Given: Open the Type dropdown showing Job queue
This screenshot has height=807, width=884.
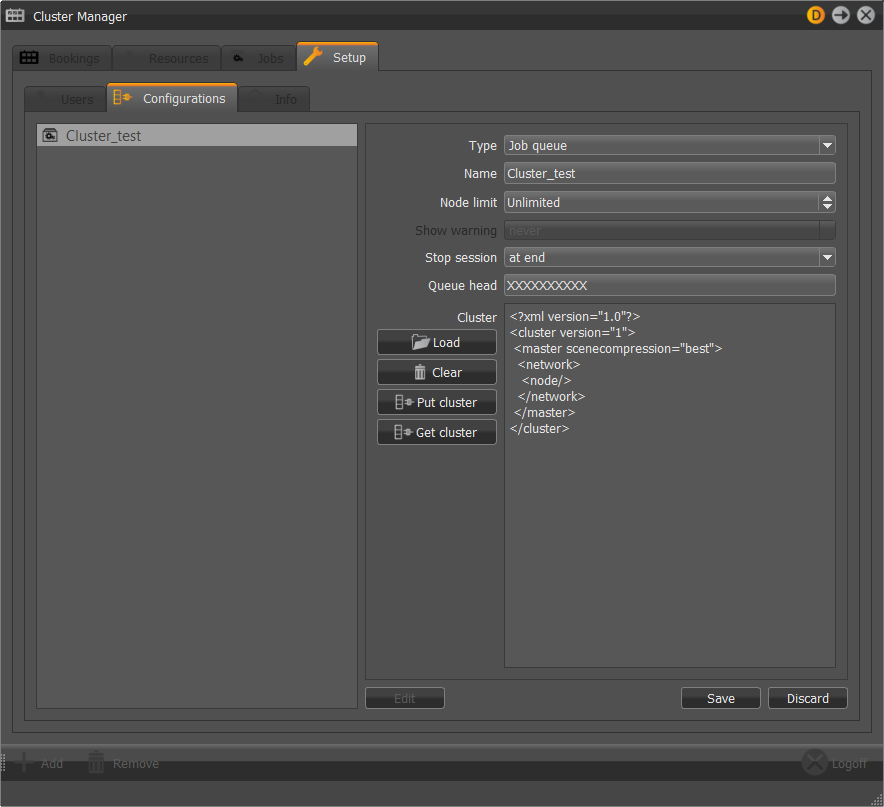Looking at the screenshot, I should [x=826, y=145].
